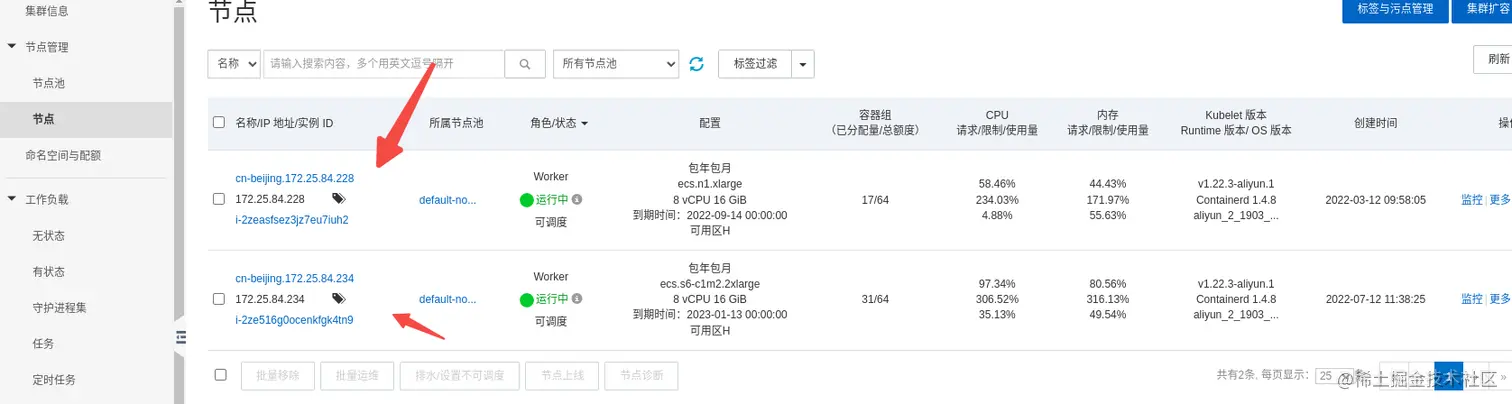Image resolution: width=1512 pixels, height=404 pixels.
Task: Click the 31/64 container group cell
Action: (874, 299)
